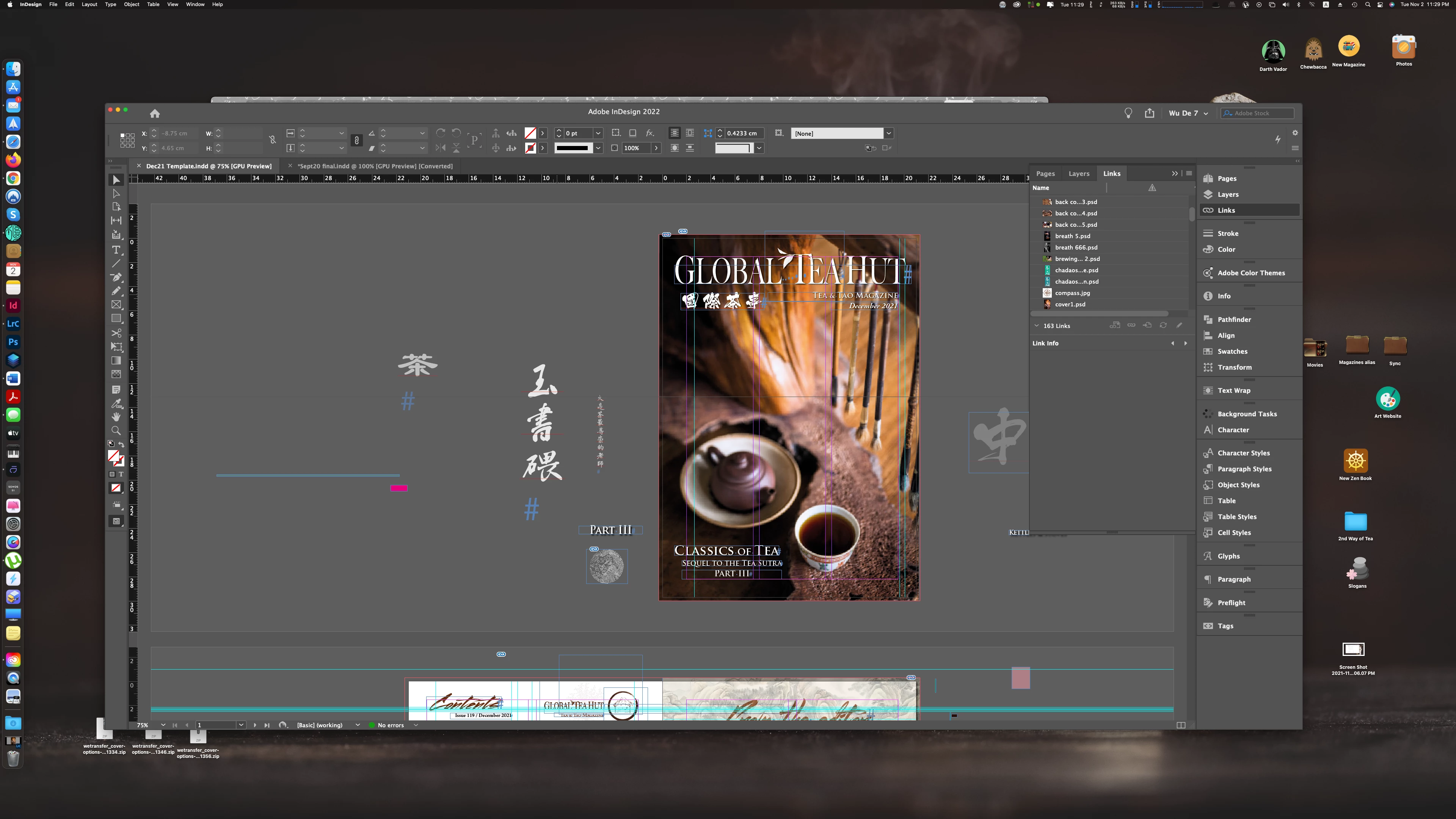Select the Zoom tool magnifier
1456x819 pixels.
tap(116, 431)
